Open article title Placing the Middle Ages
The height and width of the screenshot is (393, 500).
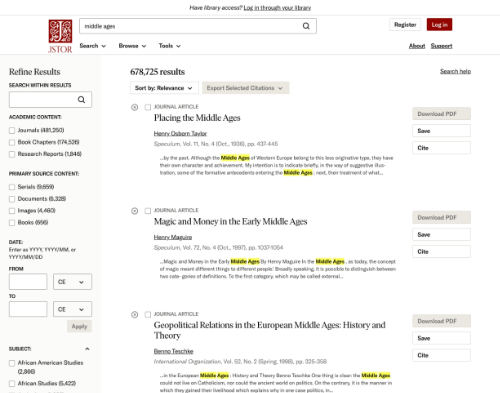(x=197, y=118)
